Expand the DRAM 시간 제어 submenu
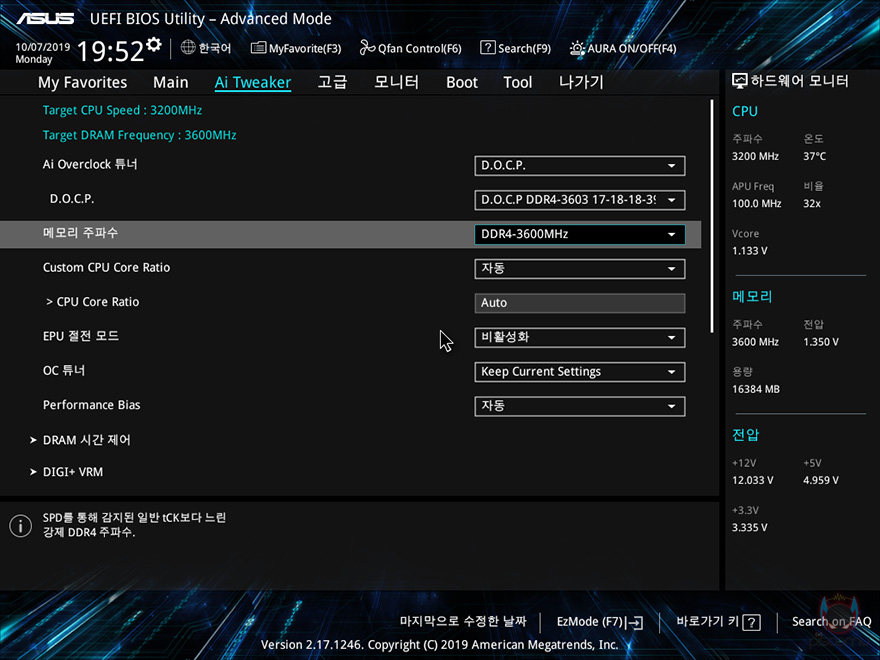Screen dimensions: 880x660 [80, 440]
